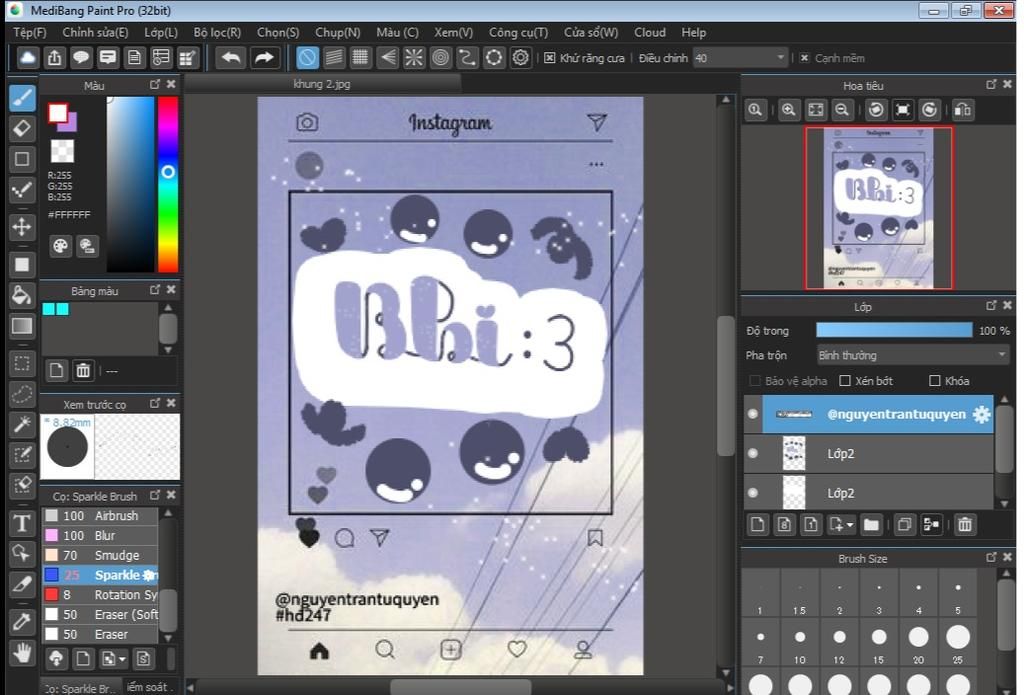Open the Chỉnh sửa(E) menu
1024x695 pixels.
[x=95, y=32]
